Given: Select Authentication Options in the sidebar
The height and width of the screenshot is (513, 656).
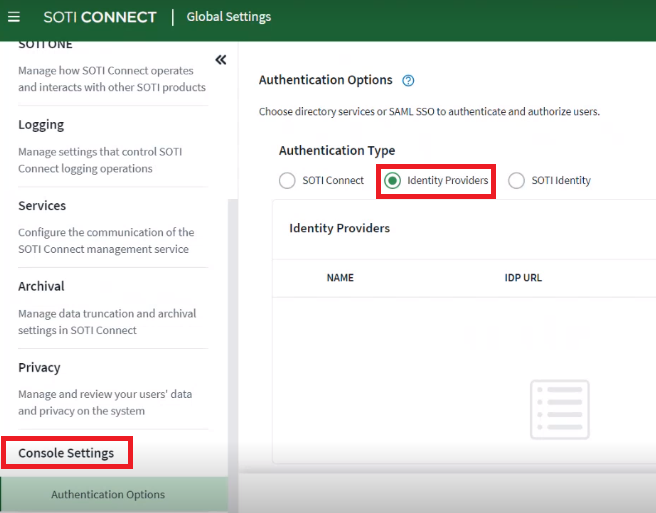Looking at the screenshot, I should point(108,495).
